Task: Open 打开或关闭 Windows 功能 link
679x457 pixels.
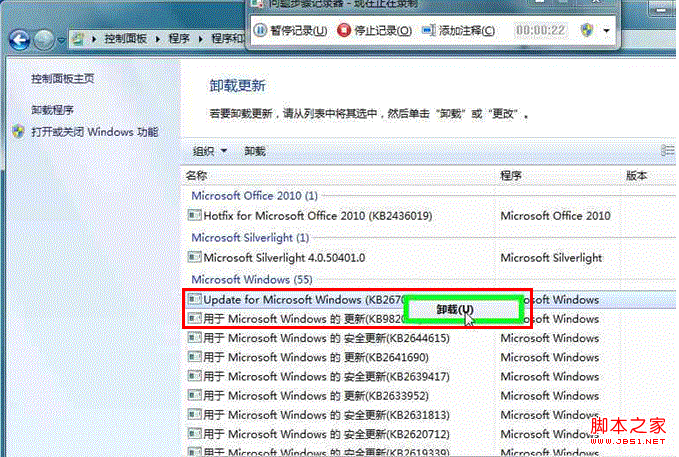Action: tap(94, 132)
